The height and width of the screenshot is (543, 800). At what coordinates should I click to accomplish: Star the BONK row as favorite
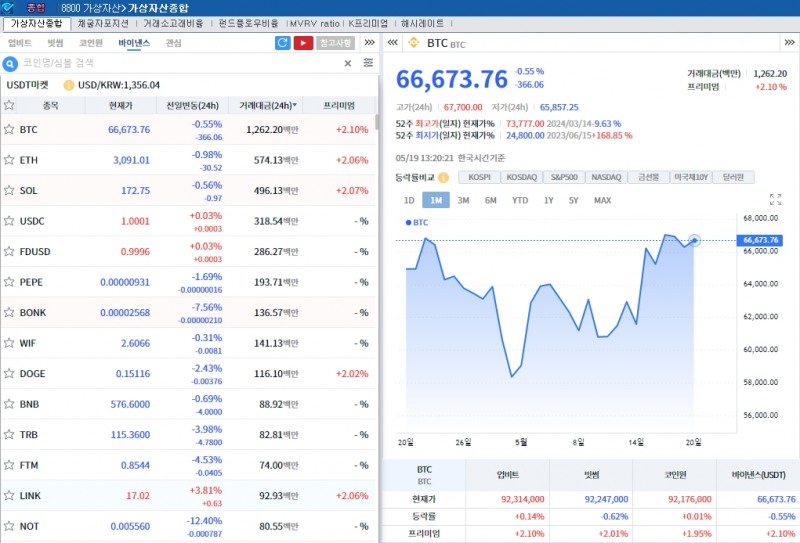coord(9,312)
